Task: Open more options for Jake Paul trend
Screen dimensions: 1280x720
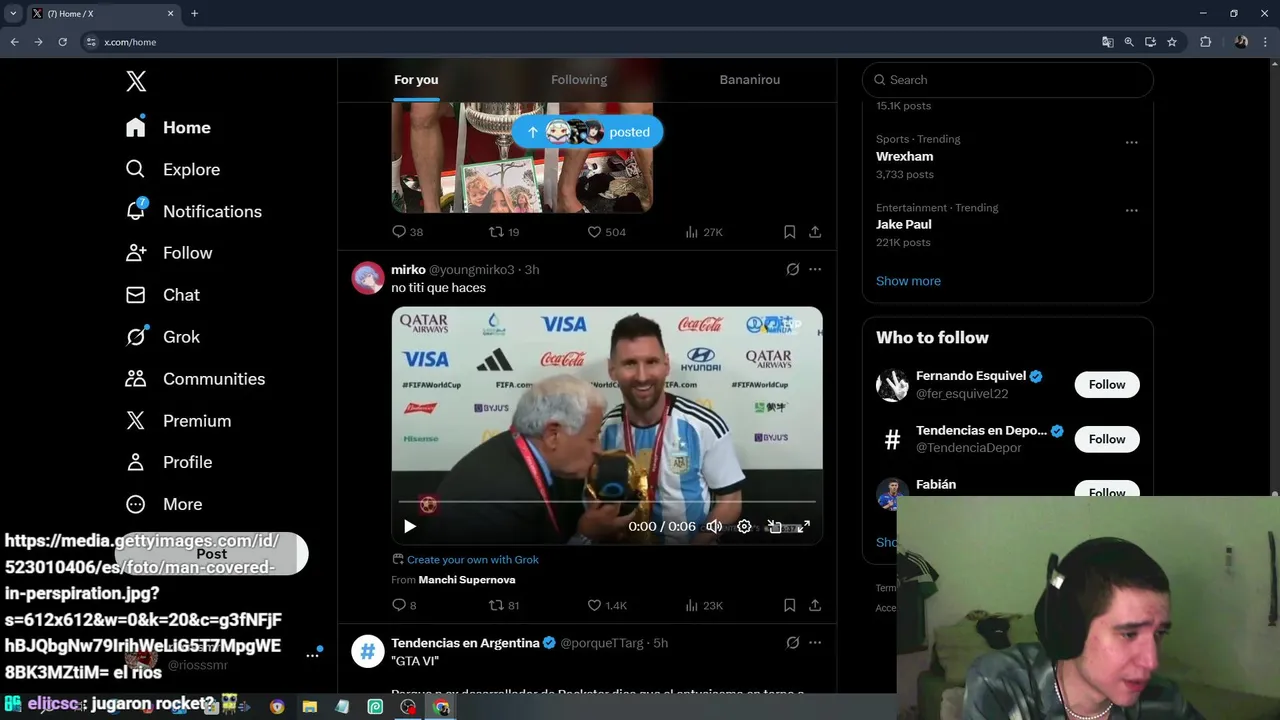Action: click(1131, 210)
